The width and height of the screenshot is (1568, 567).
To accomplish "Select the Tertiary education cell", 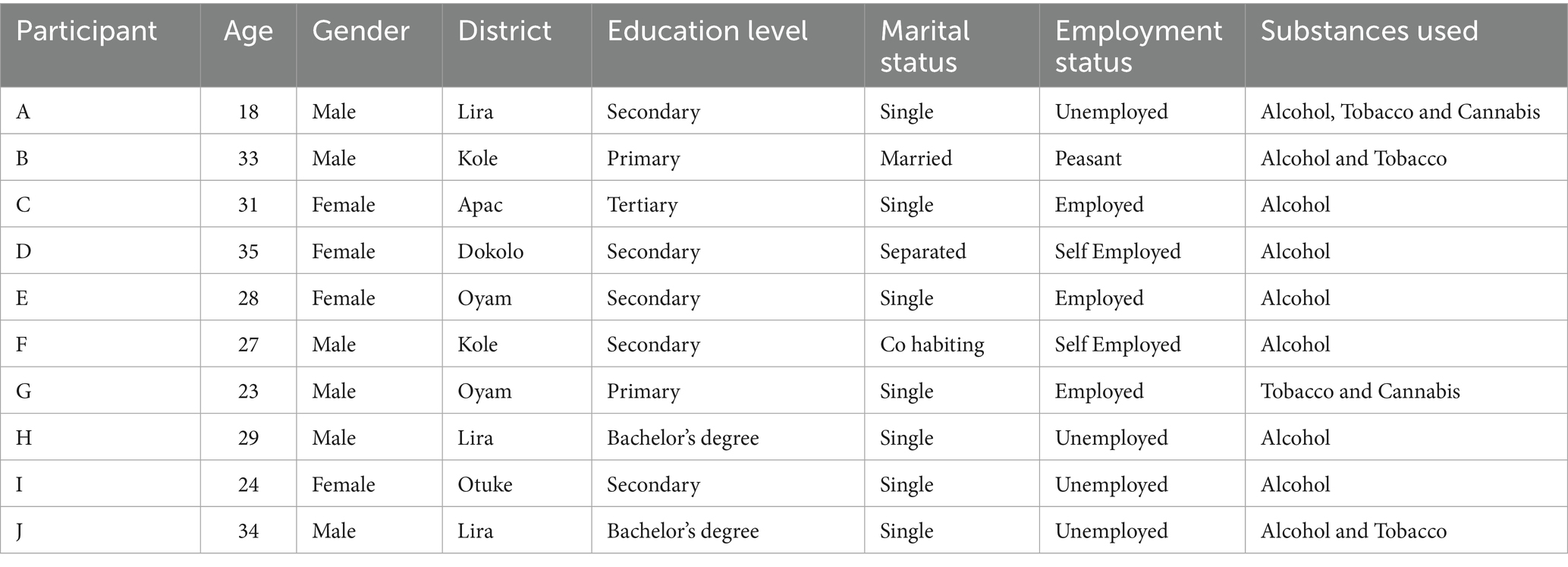I will 642,205.
